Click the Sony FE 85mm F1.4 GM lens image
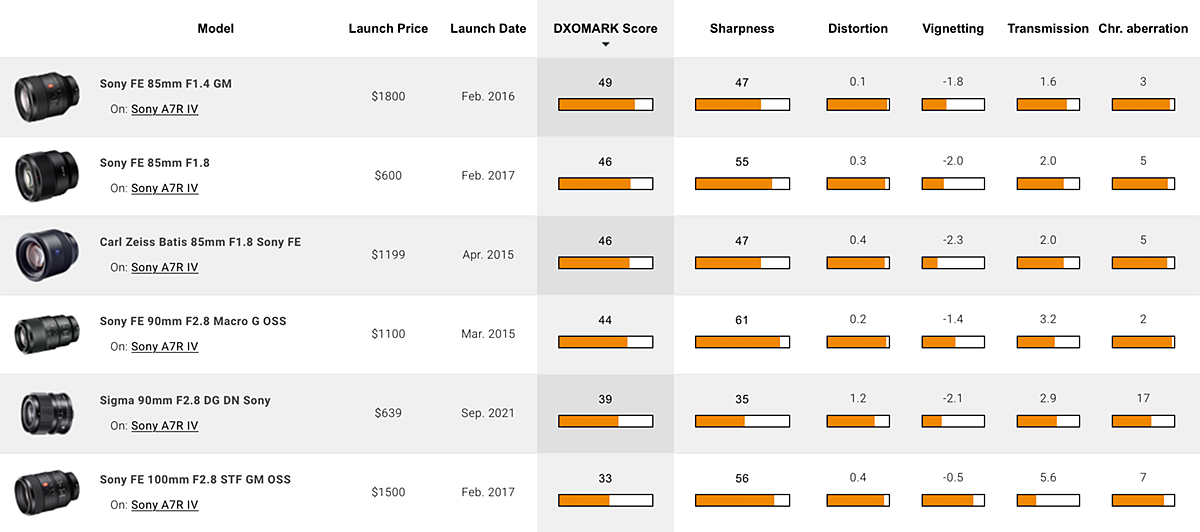 (x=40, y=96)
